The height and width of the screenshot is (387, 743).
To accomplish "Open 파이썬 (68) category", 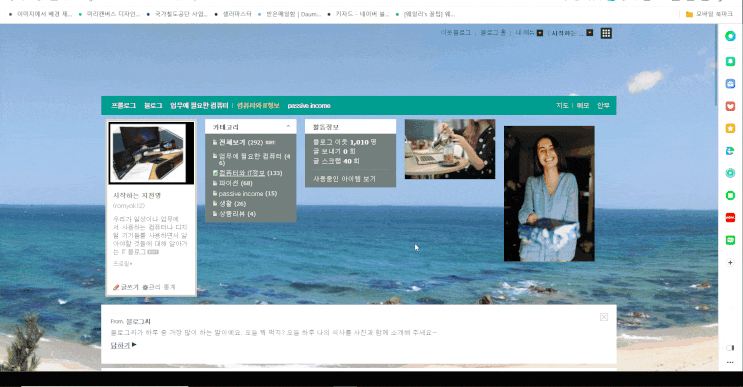I will pos(236,183).
